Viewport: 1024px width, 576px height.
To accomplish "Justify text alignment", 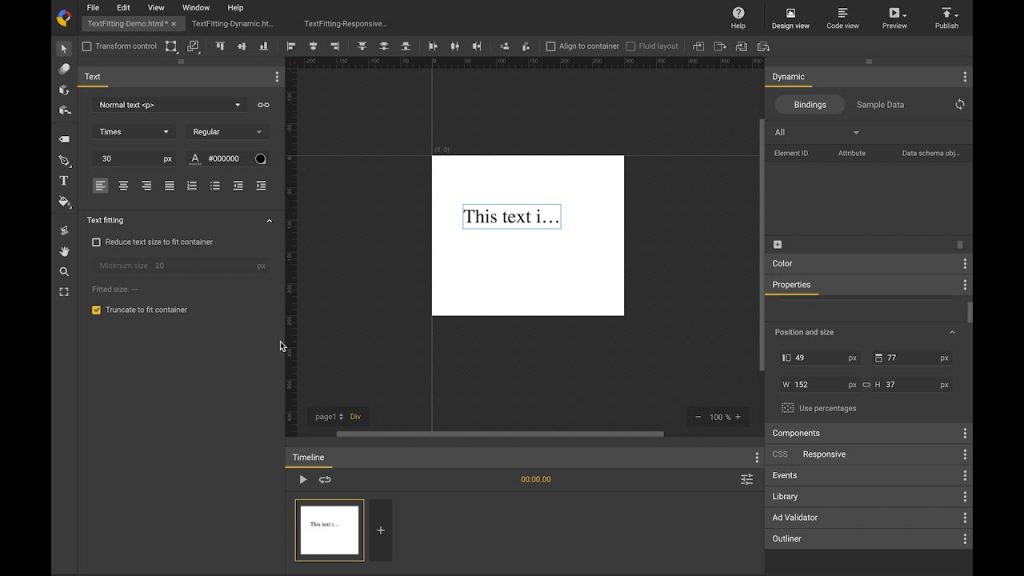I will tap(169, 186).
